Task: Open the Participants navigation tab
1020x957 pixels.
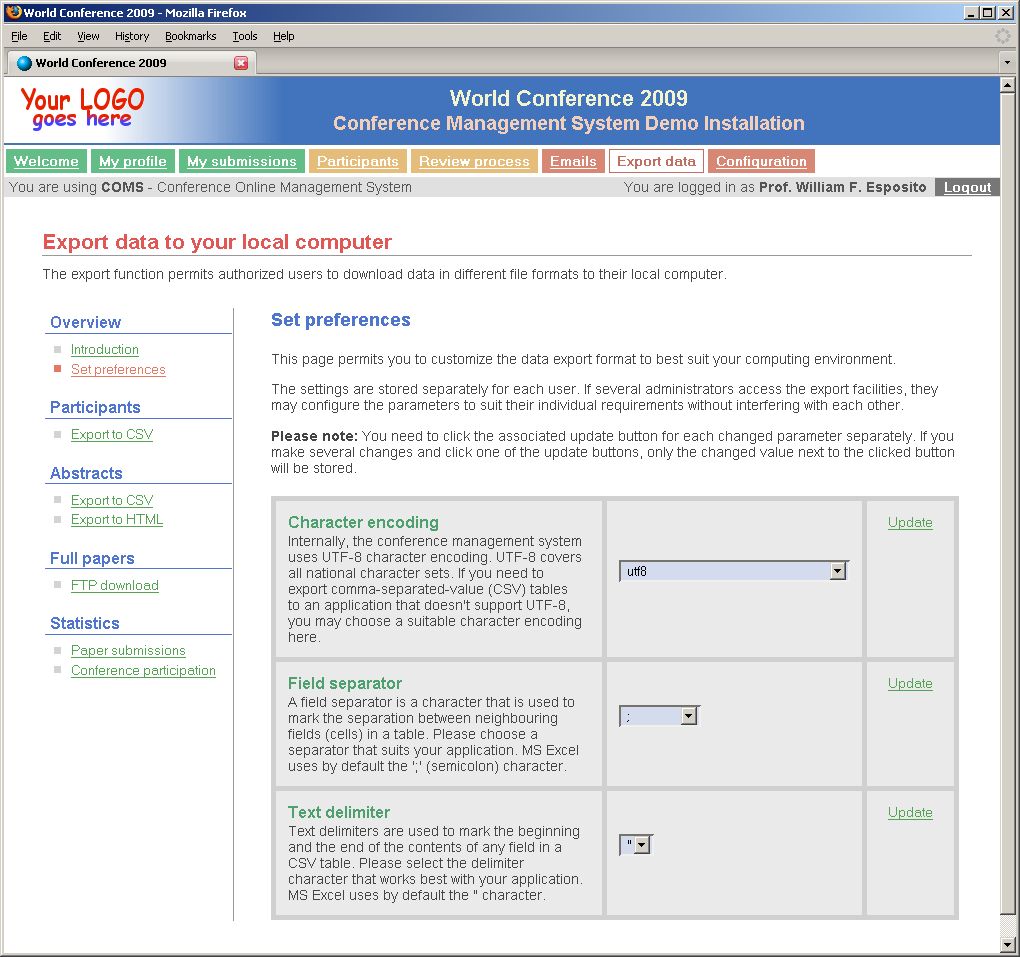Action: point(358,161)
